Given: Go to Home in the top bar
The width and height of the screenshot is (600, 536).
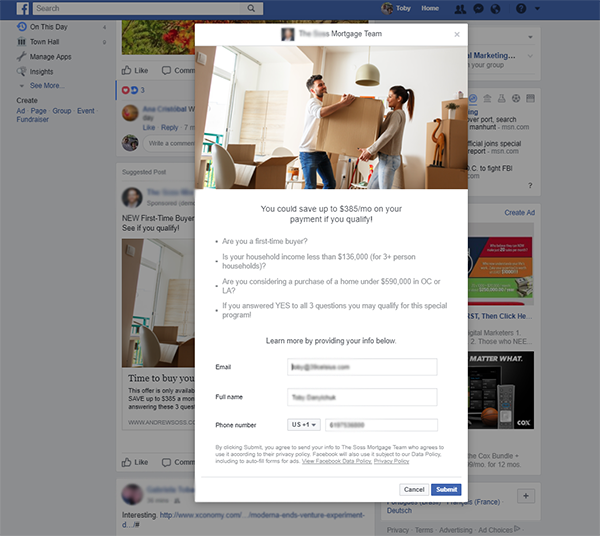Looking at the screenshot, I should point(430,8).
